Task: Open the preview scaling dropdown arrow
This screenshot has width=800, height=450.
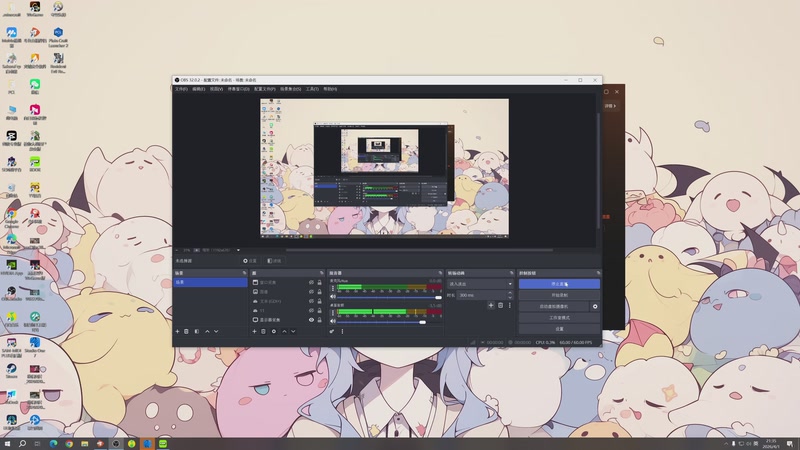Action: point(238,250)
